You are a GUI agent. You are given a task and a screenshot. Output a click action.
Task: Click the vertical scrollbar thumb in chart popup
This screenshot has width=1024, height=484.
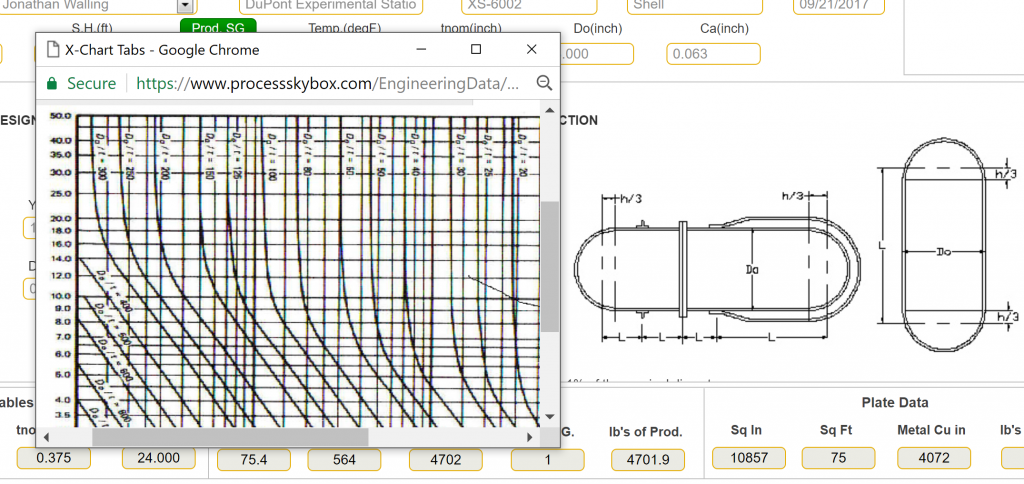549,266
